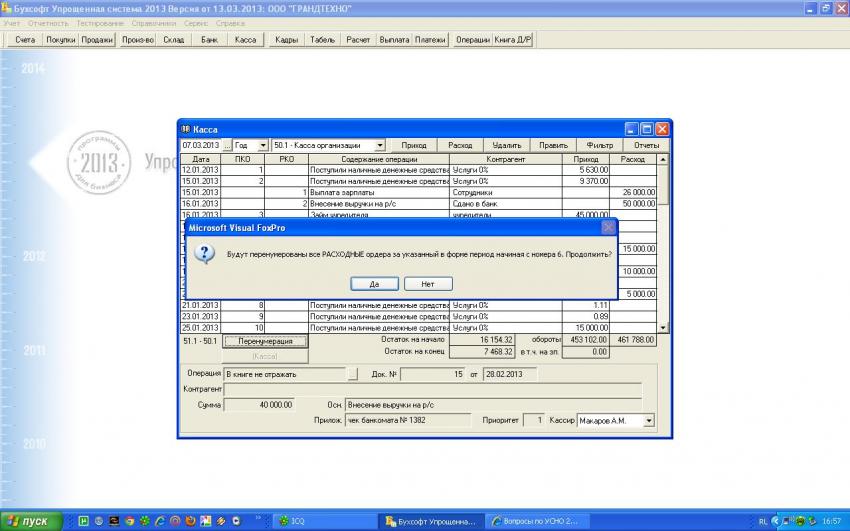Expand the Год period dropdown

263,145
